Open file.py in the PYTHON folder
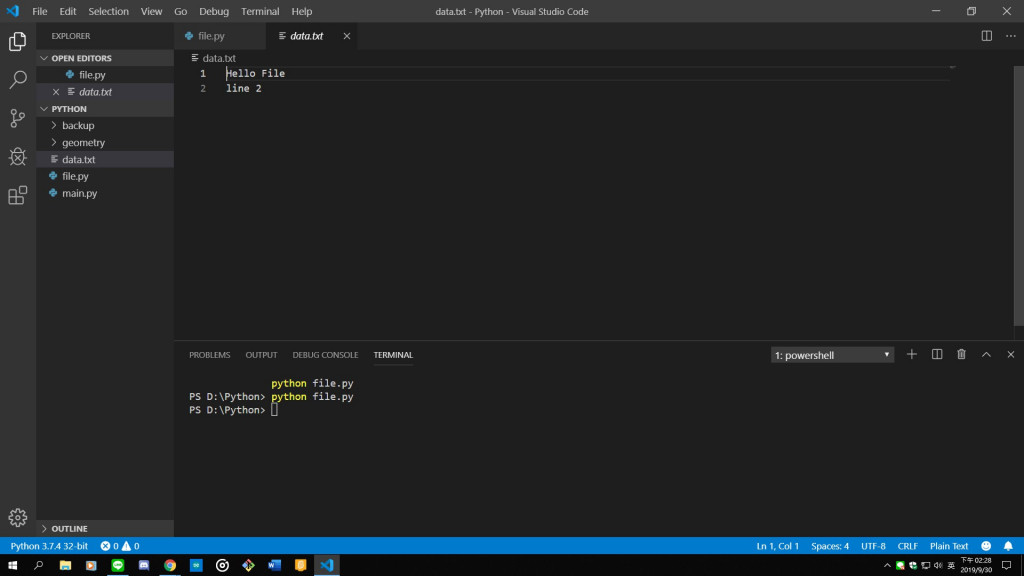Screen dimensions: 1024x576 (105, 176)
